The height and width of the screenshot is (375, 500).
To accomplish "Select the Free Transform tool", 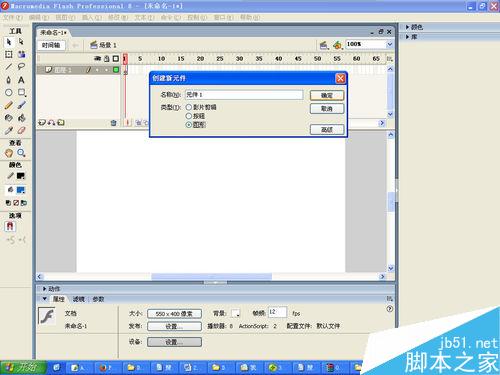I will click(x=9, y=55).
